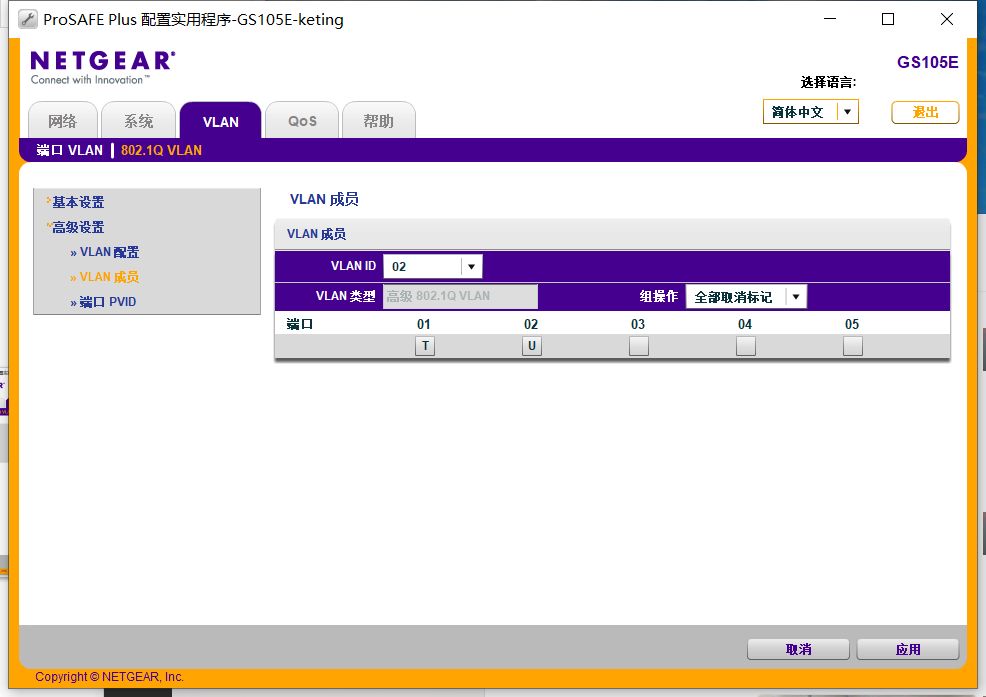This screenshot has width=986, height=697.
Task: Click the VLAN ID dropdown arrow
Action: pyautogui.click(x=472, y=266)
